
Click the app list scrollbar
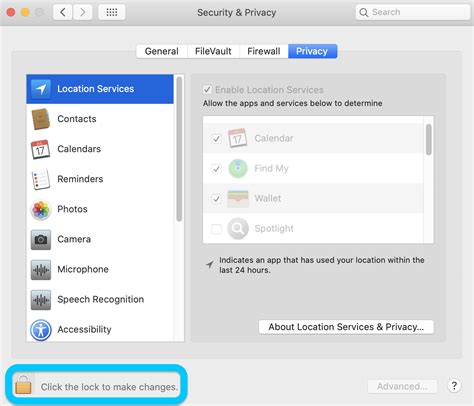coord(429,139)
